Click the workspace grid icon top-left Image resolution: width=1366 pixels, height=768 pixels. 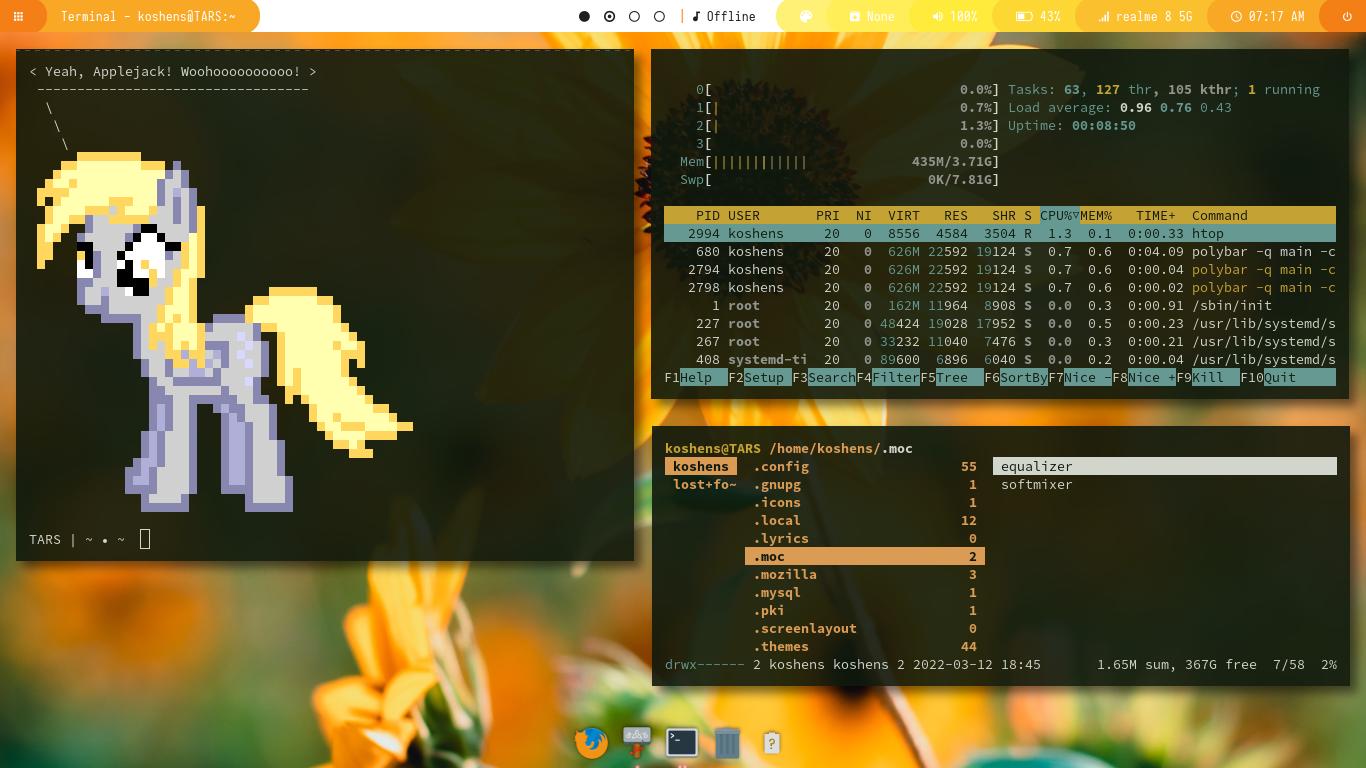[14, 16]
